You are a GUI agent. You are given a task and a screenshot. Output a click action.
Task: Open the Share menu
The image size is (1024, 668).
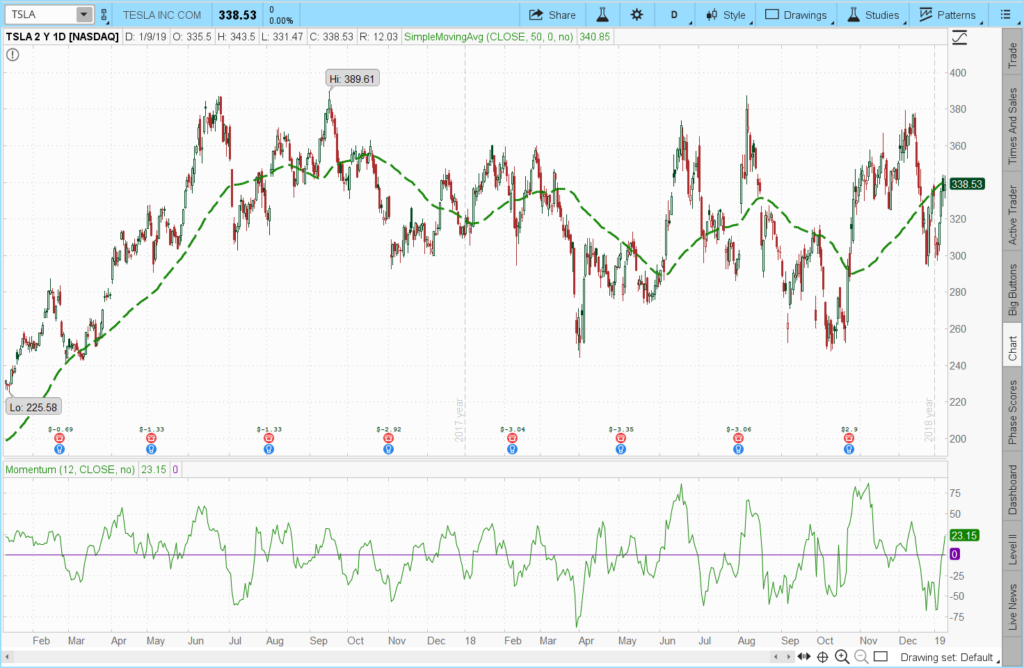(552, 15)
